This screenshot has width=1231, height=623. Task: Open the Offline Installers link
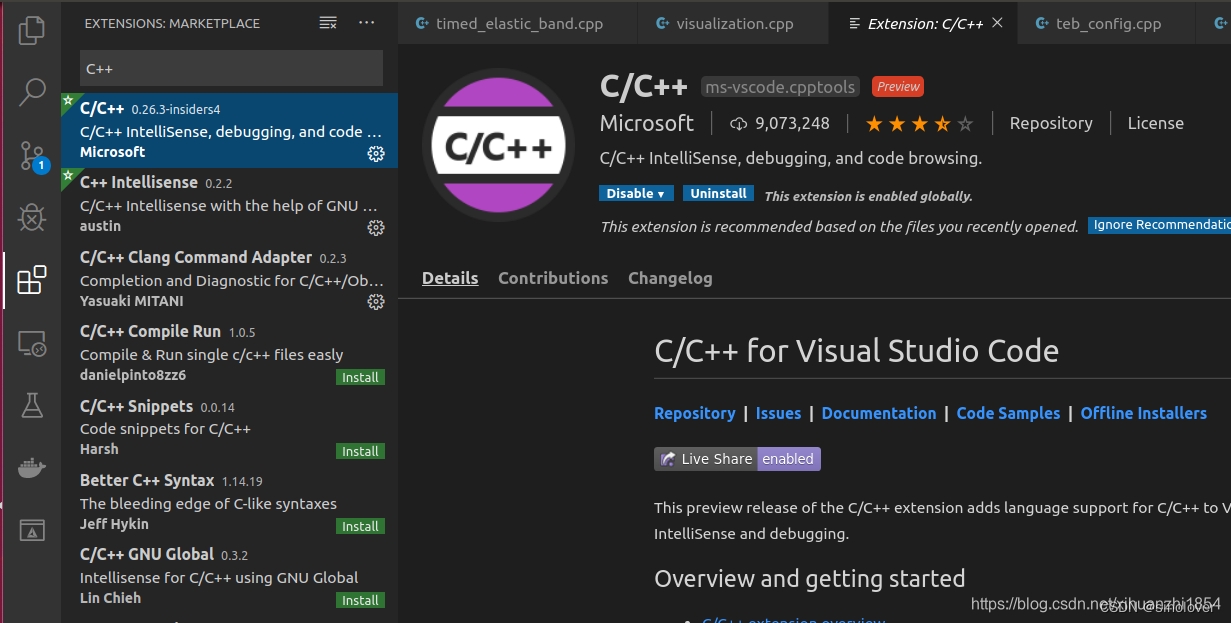point(1143,413)
